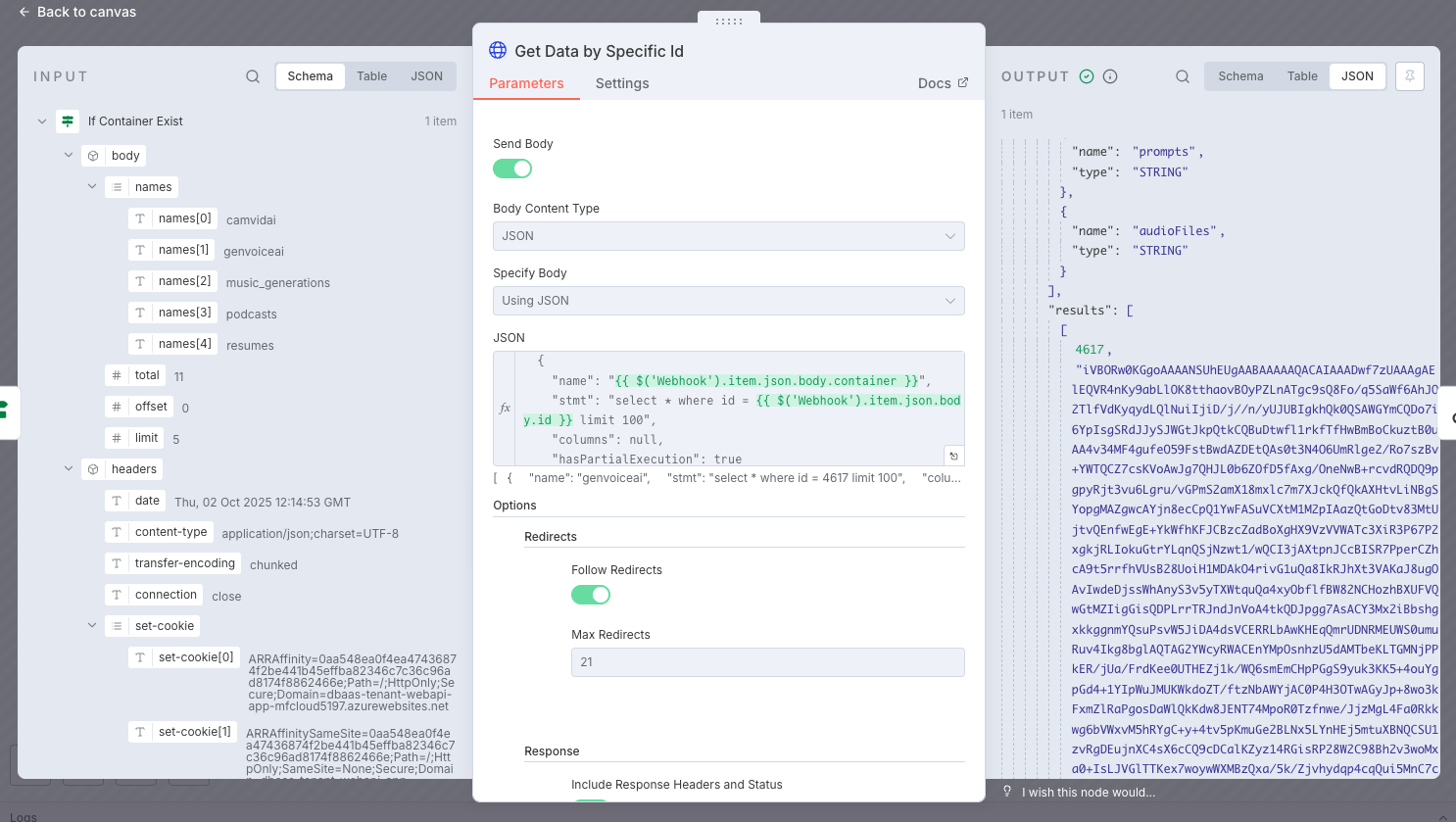This screenshot has height=822, width=1456.
Task: Click the OUTPUT info circle icon
Action: pos(1110,76)
